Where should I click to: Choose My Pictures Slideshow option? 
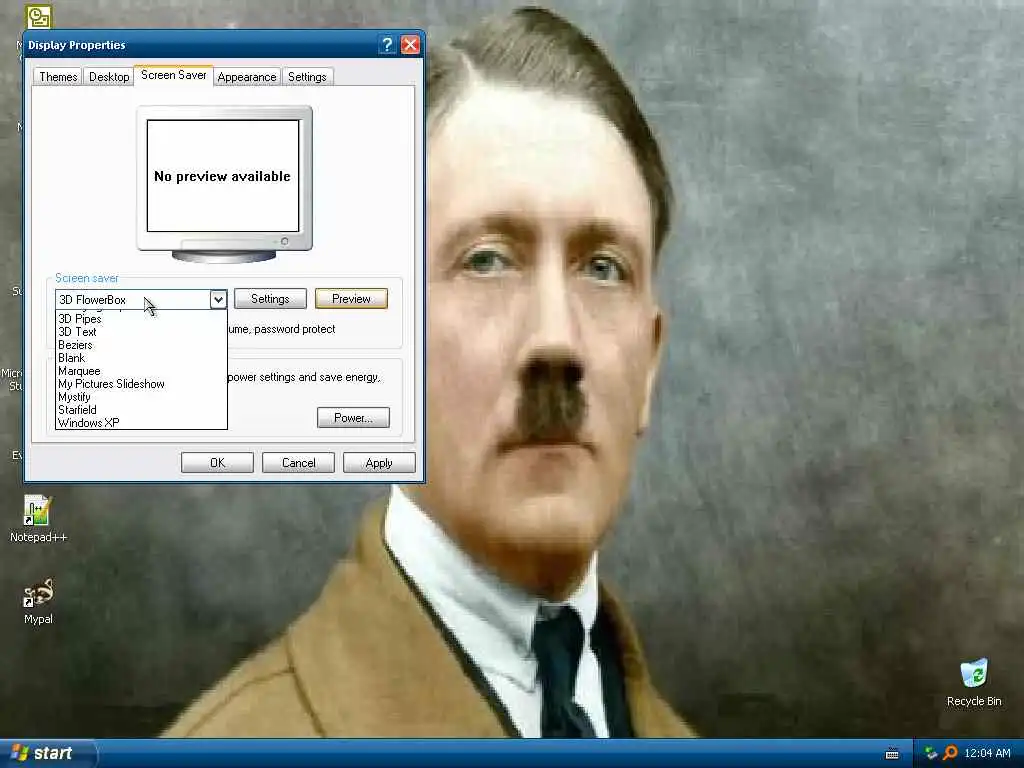tap(142, 384)
